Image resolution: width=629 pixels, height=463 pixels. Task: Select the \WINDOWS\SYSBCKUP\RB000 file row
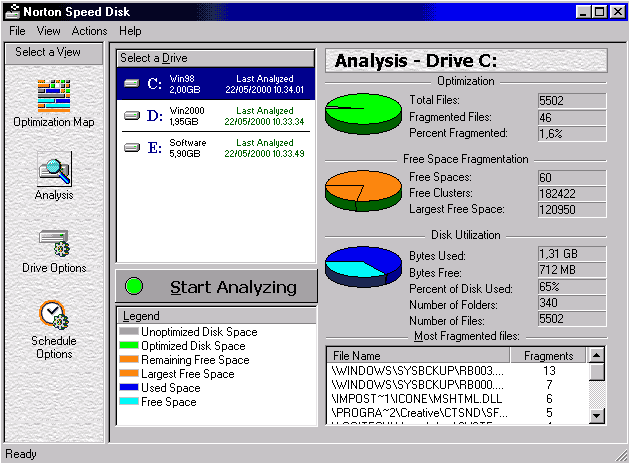[457, 385]
